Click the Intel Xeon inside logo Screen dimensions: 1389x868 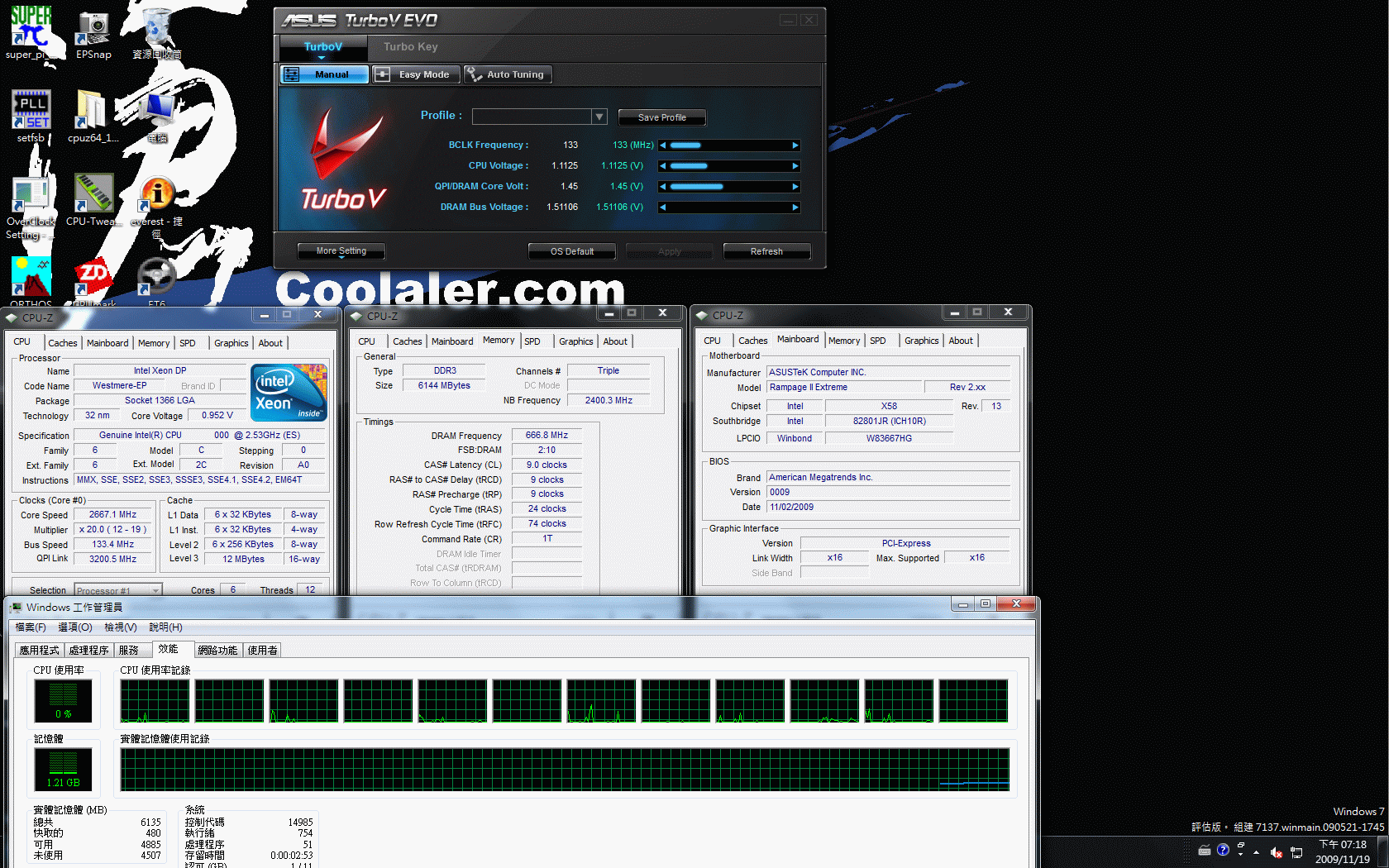(x=289, y=393)
